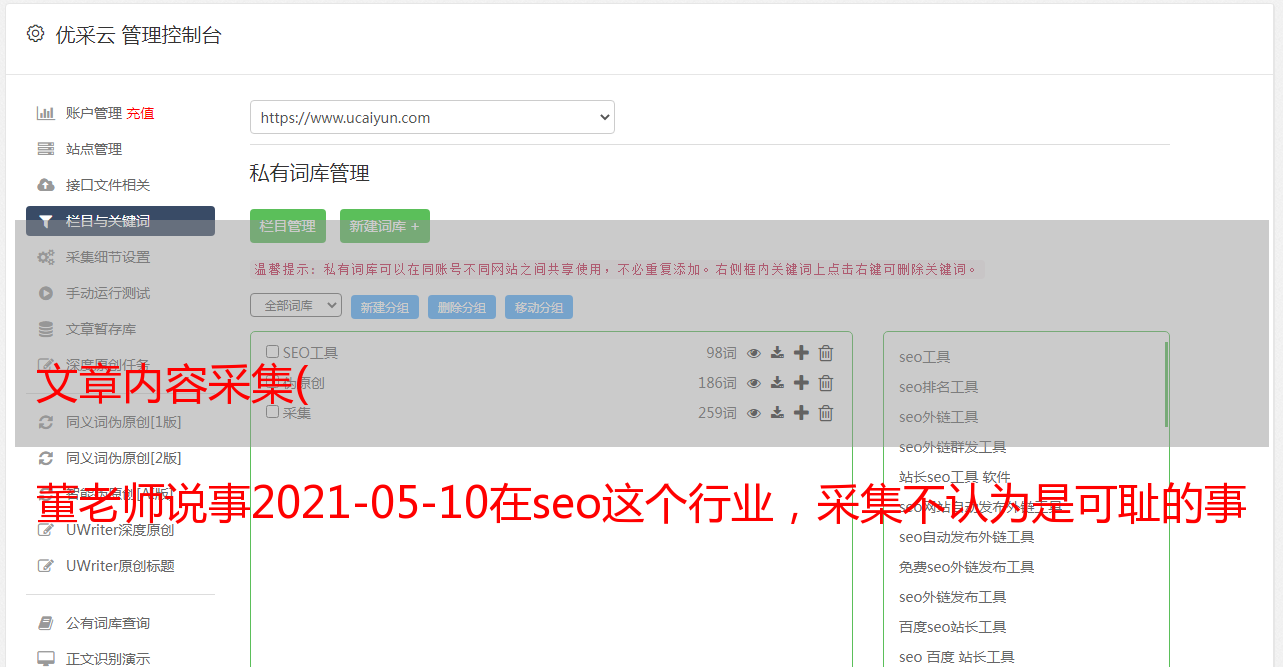Delete the SEO工具 library with trash icon
The image size is (1283, 667).
click(826, 353)
